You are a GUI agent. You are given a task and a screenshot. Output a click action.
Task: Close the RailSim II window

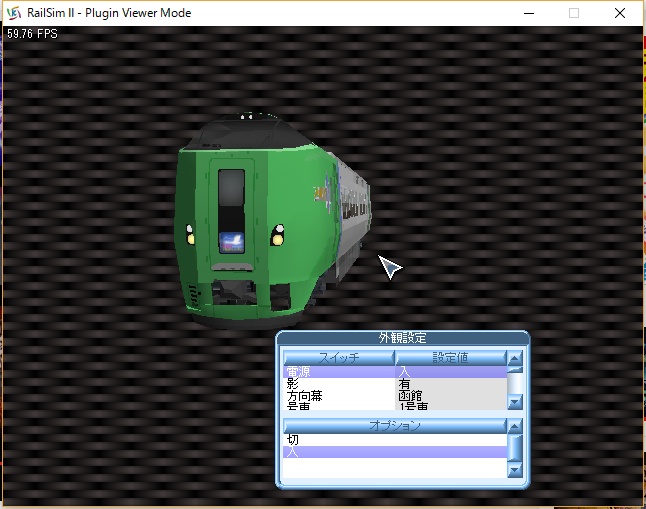click(x=620, y=13)
